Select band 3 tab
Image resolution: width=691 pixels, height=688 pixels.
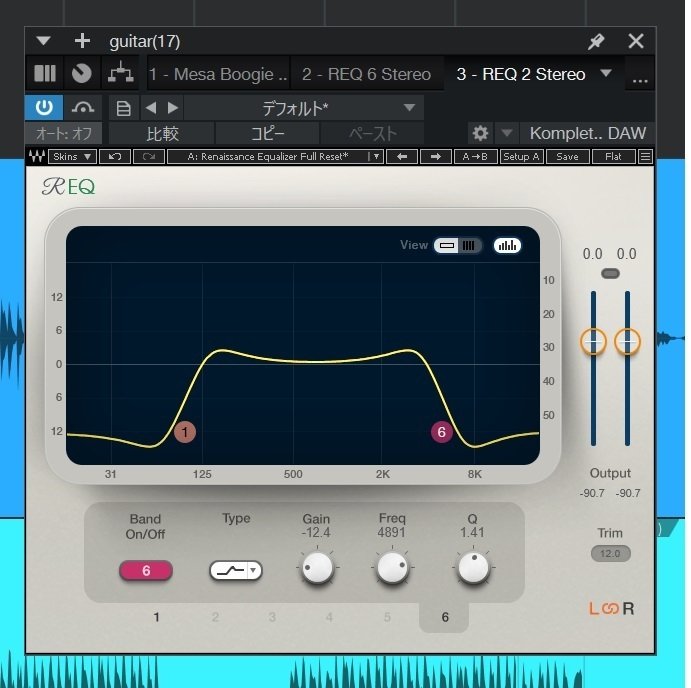(272, 617)
